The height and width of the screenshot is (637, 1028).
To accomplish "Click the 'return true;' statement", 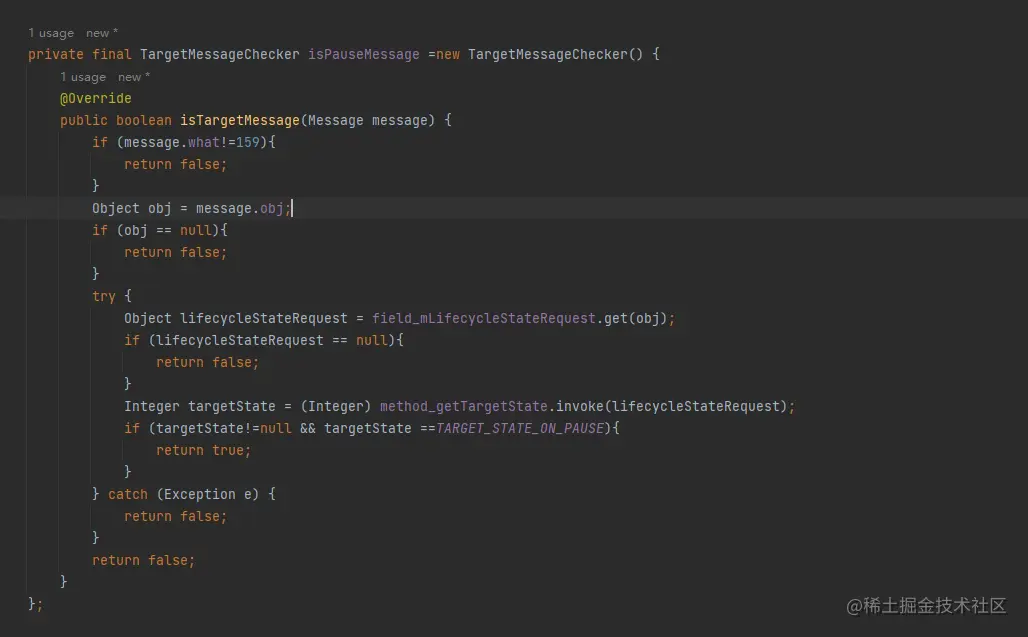I will (203, 451).
